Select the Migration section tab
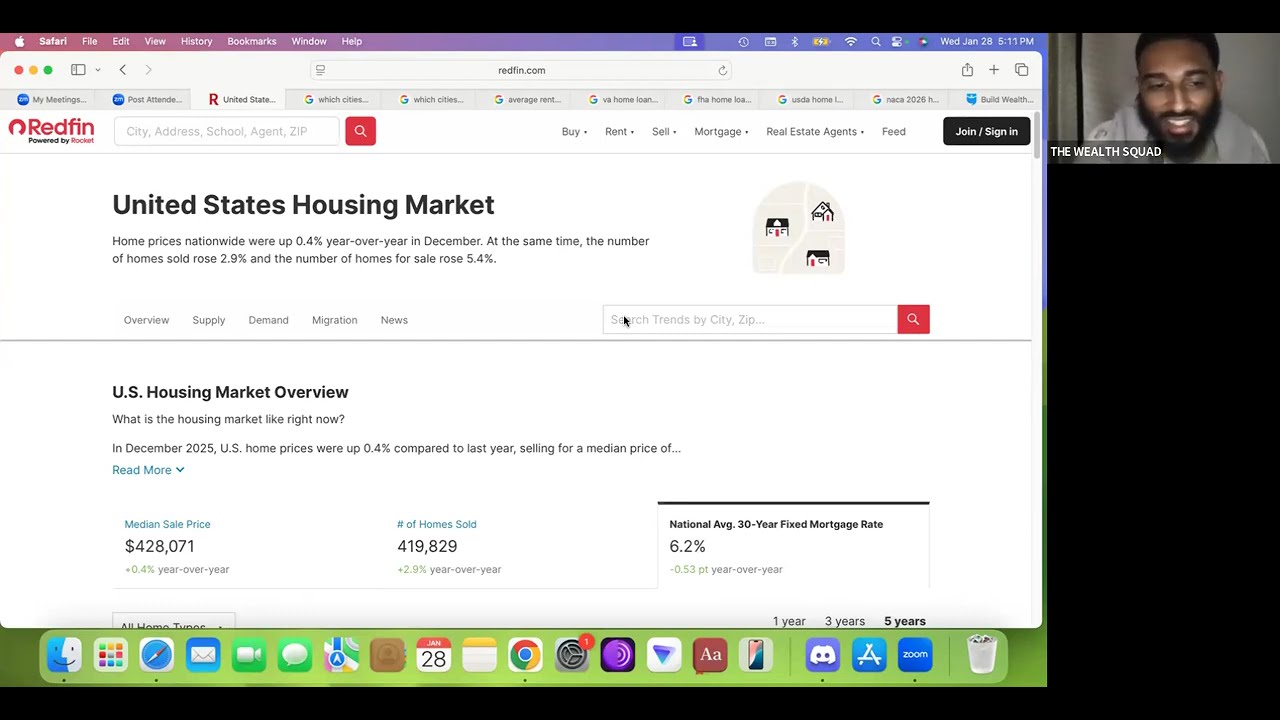This screenshot has height=720, width=1280. [x=334, y=320]
